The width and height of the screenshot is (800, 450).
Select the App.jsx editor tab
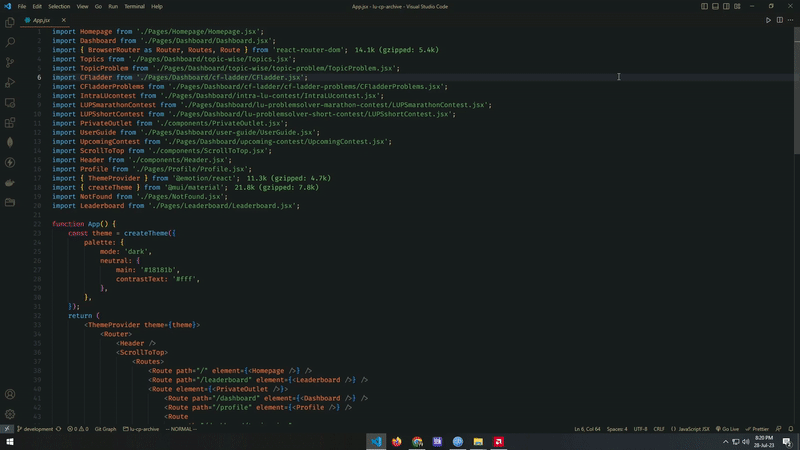pos(40,20)
